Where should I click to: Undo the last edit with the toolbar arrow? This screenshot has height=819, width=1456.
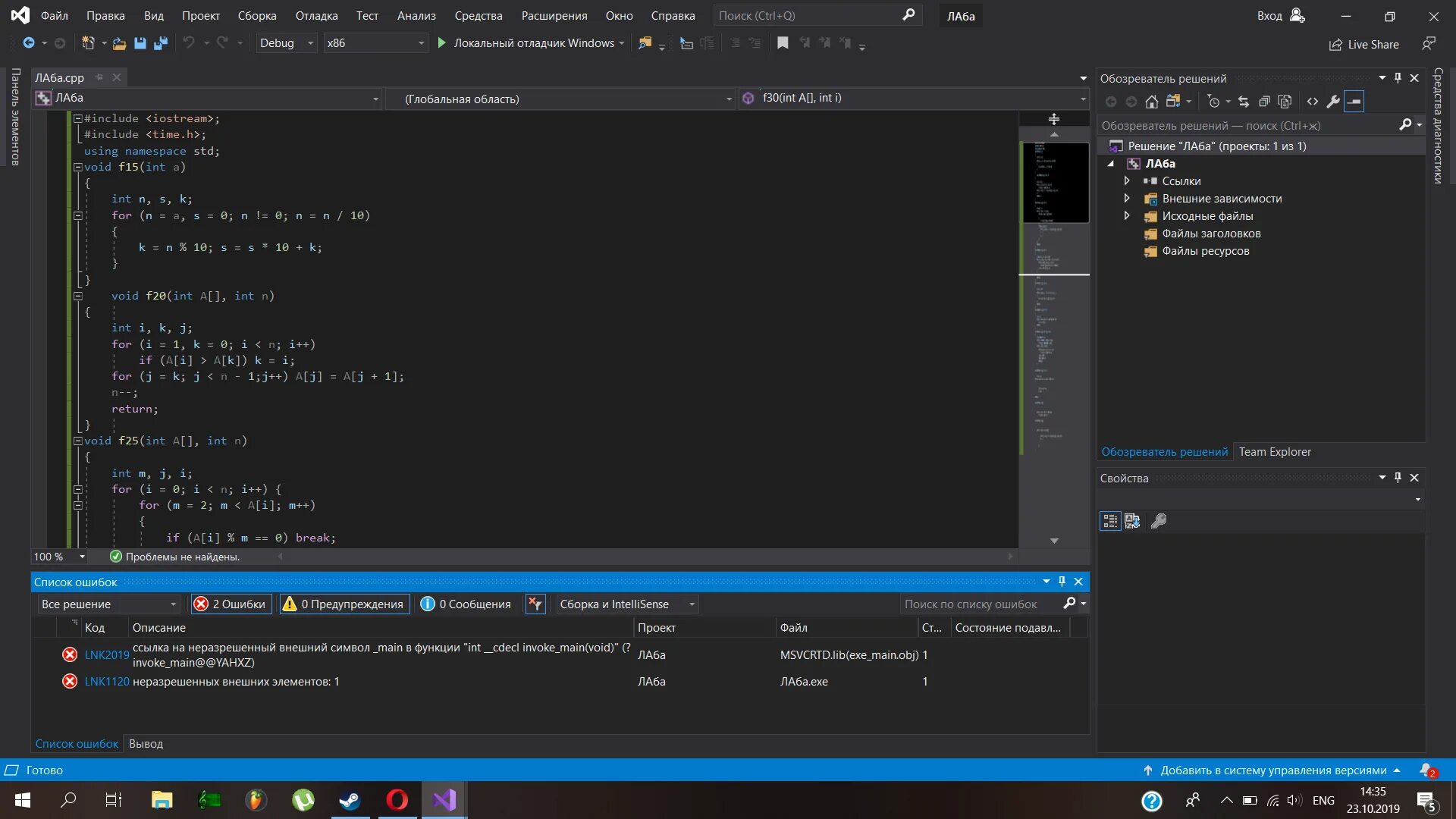189,43
